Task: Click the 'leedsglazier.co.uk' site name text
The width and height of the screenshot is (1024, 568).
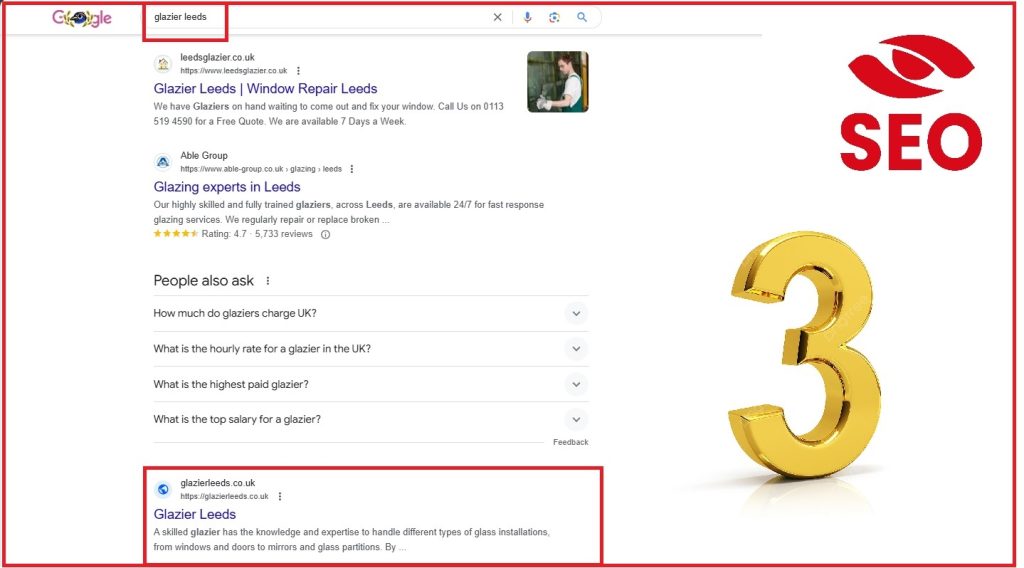Action: click(x=217, y=57)
